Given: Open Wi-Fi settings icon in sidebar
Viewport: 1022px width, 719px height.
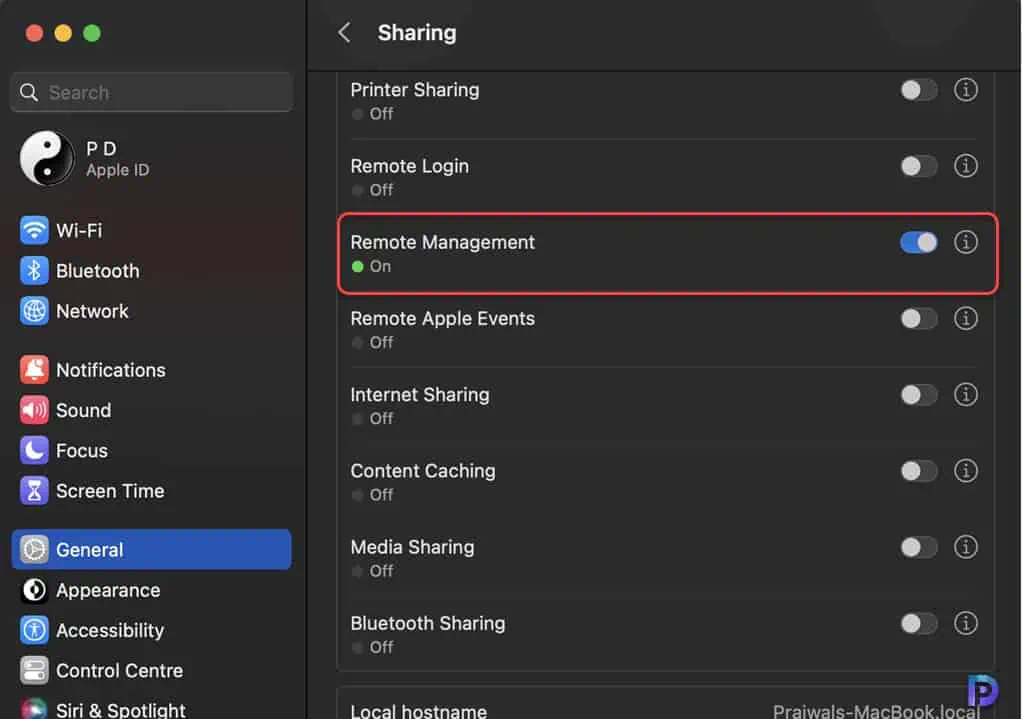Looking at the screenshot, I should [x=34, y=230].
